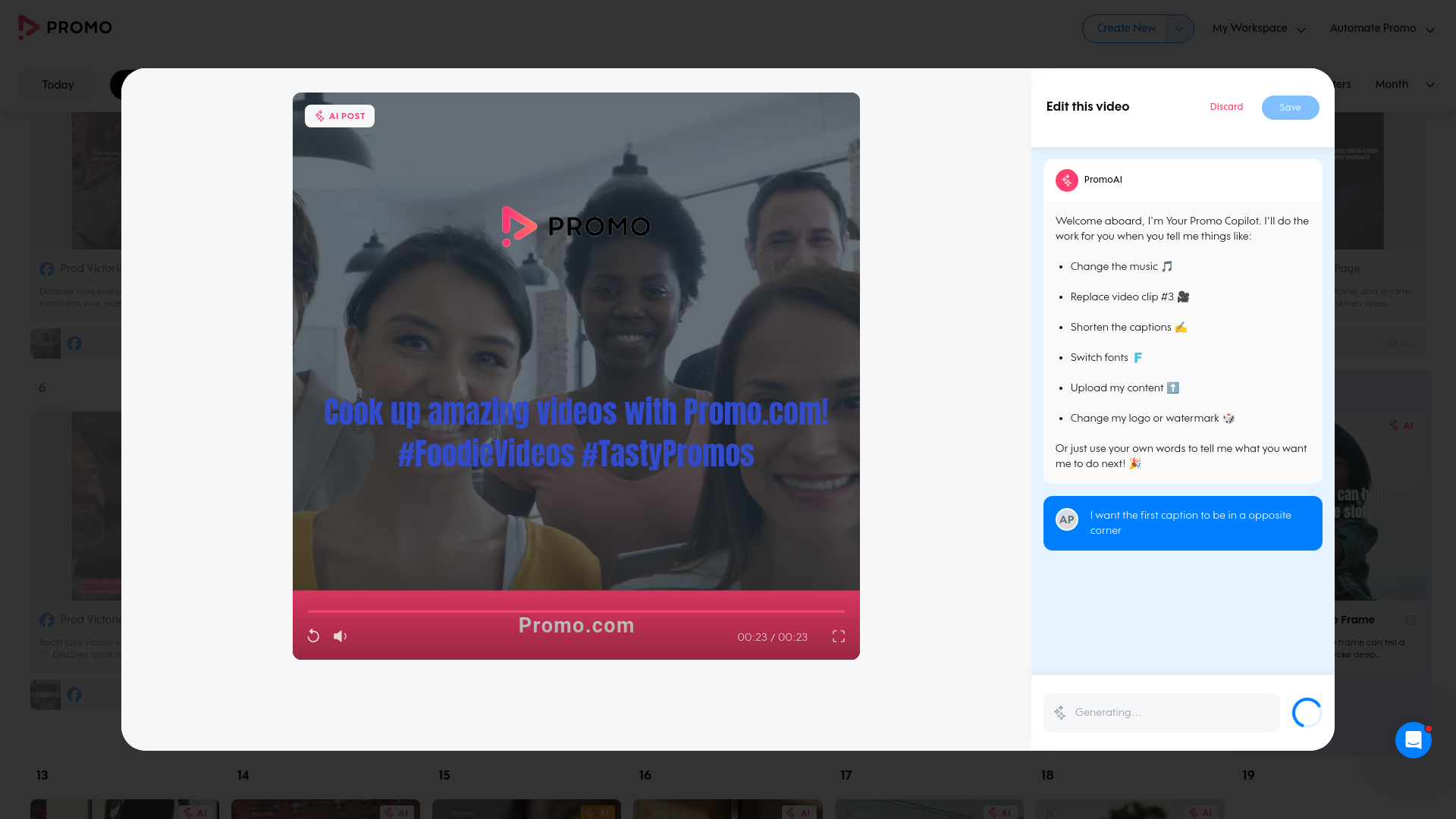The width and height of the screenshot is (1456, 819).
Task: Click the sparkle icon in prompt field
Action: pyautogui.click(x=1060, y=713)
